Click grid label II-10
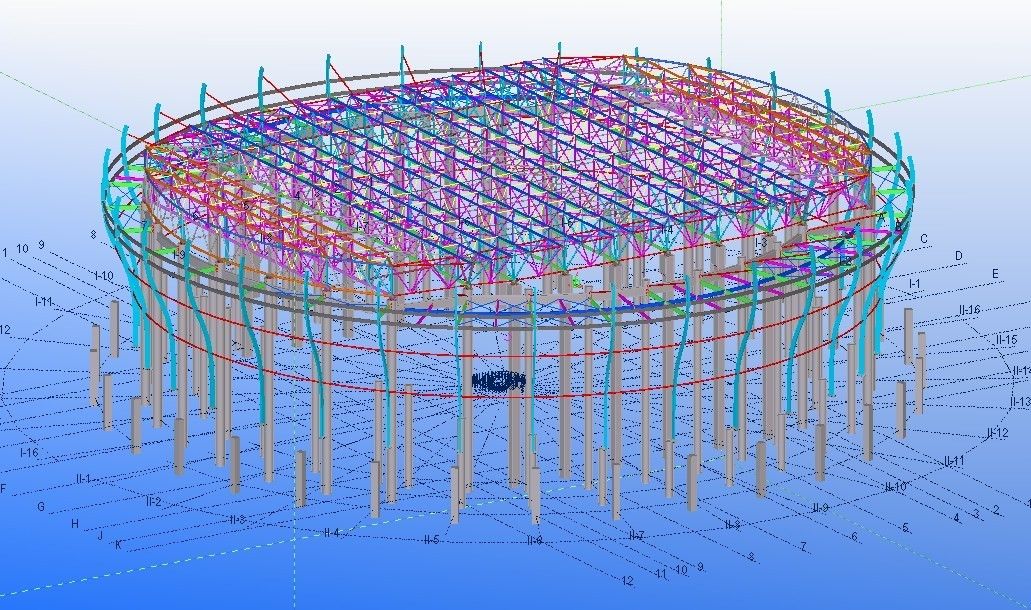Viewport: 1031px width, 610px height. (x=895, y=487)
